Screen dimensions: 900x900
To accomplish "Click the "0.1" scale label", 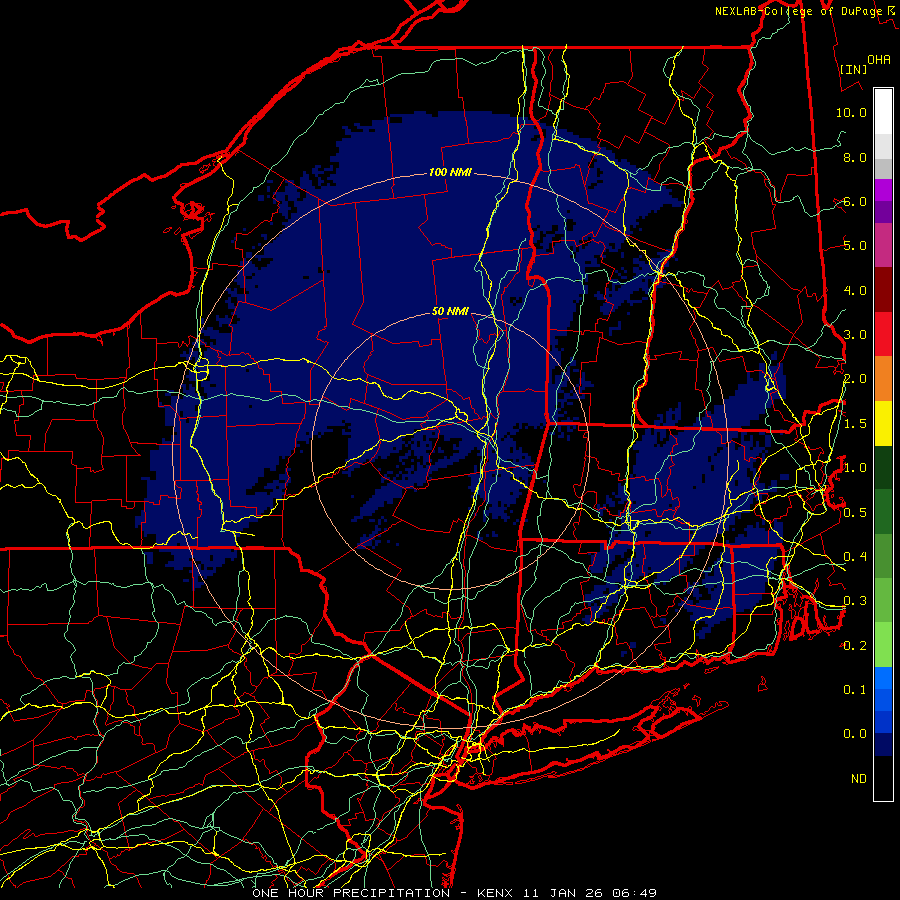I will [855, 690].
